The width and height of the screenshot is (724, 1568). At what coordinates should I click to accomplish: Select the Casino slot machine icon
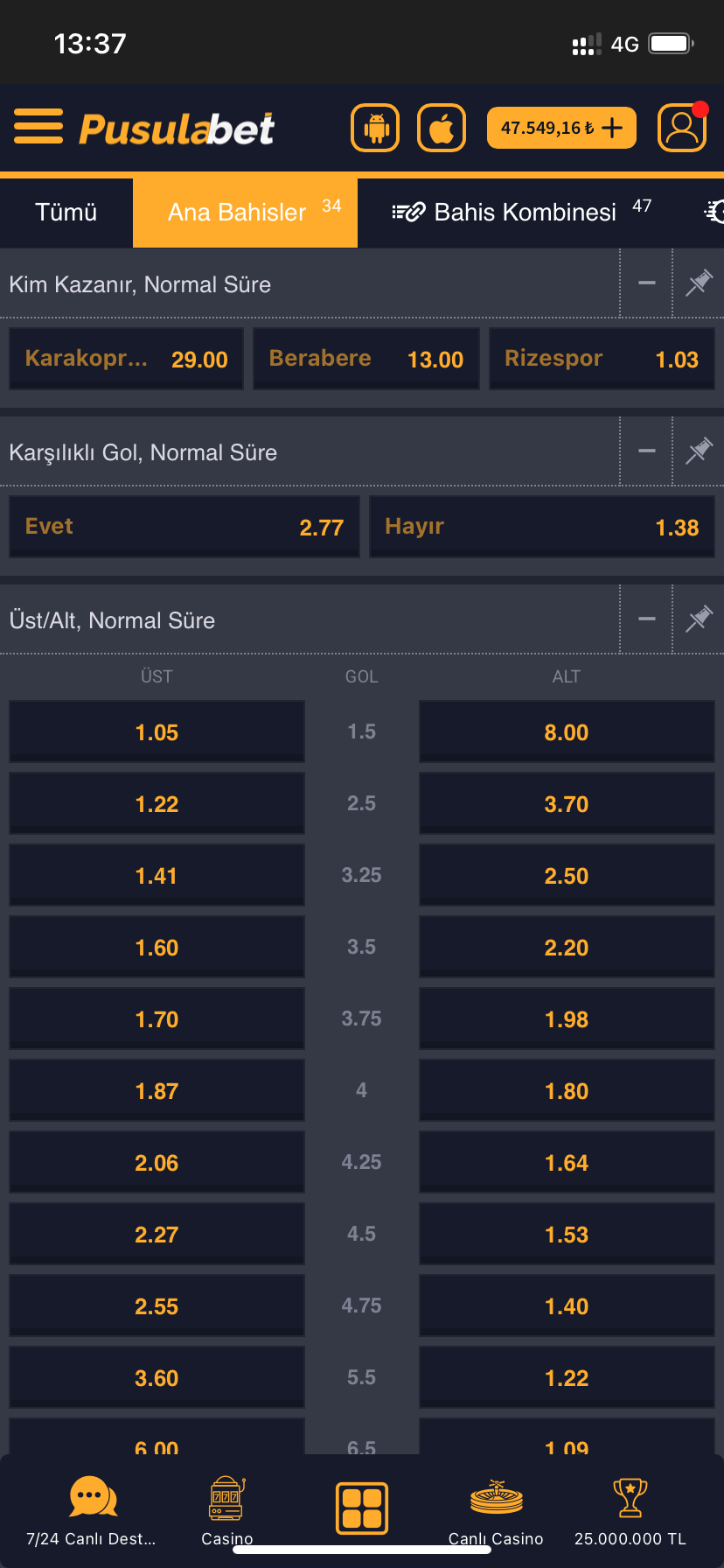tap(226, 1498)
